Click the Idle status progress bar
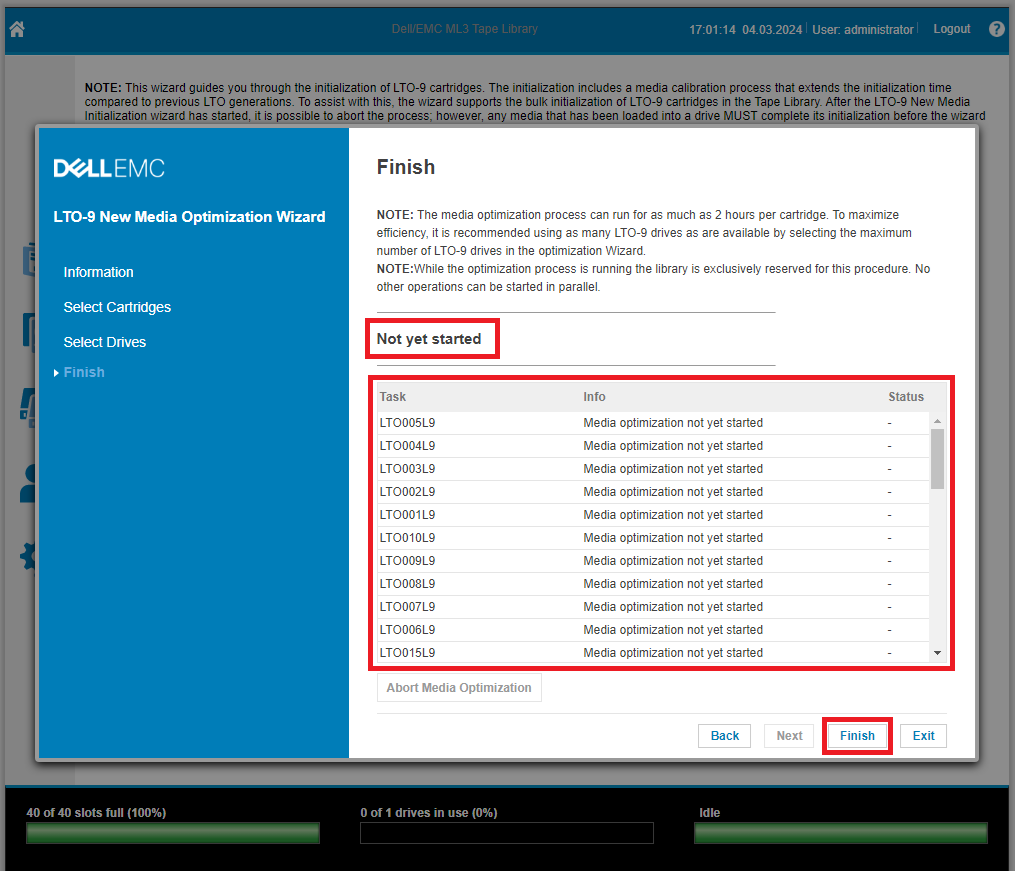 [x=841, y=833]
